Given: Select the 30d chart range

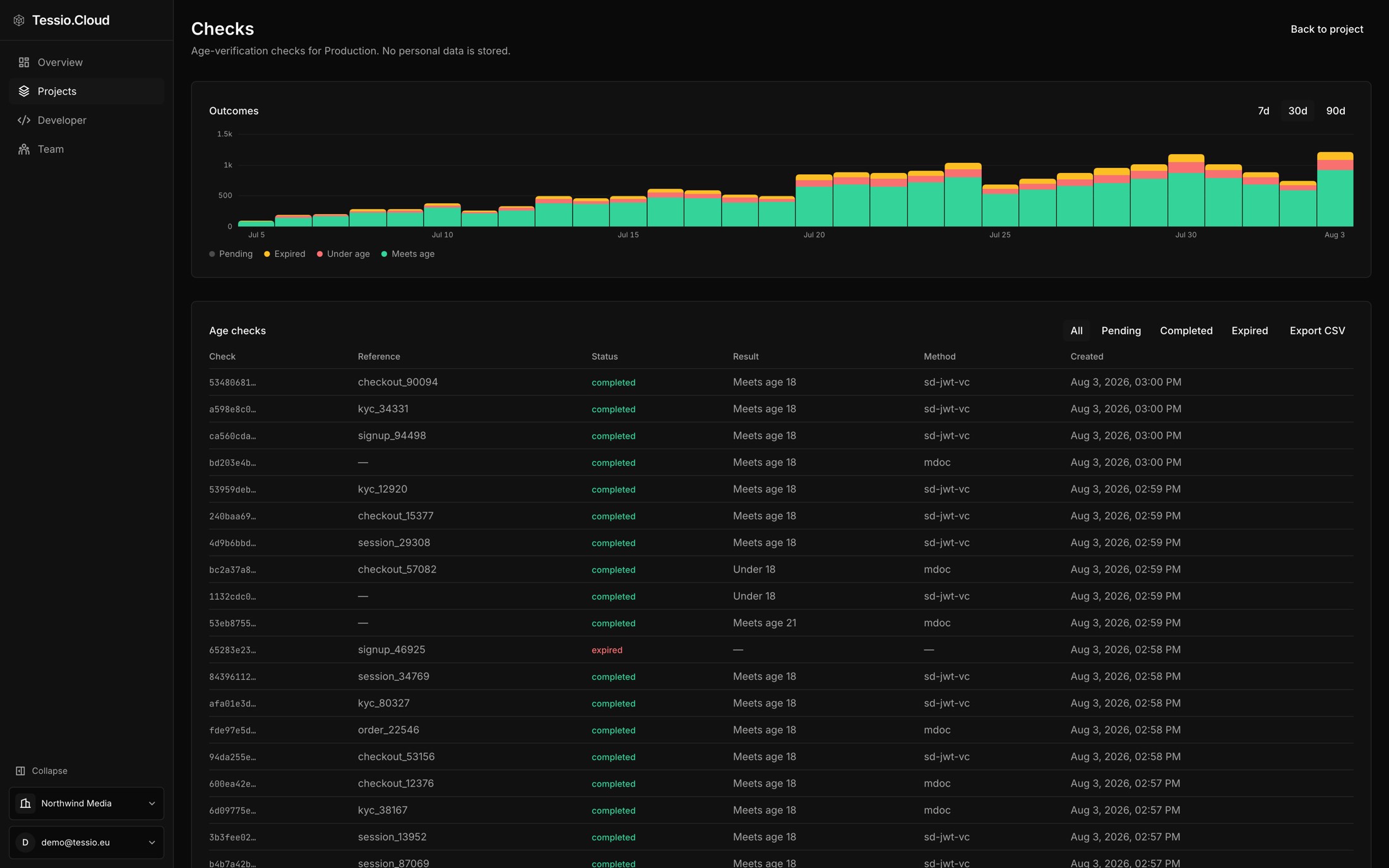Looking at the screenshot, I should pos(1297,110).
